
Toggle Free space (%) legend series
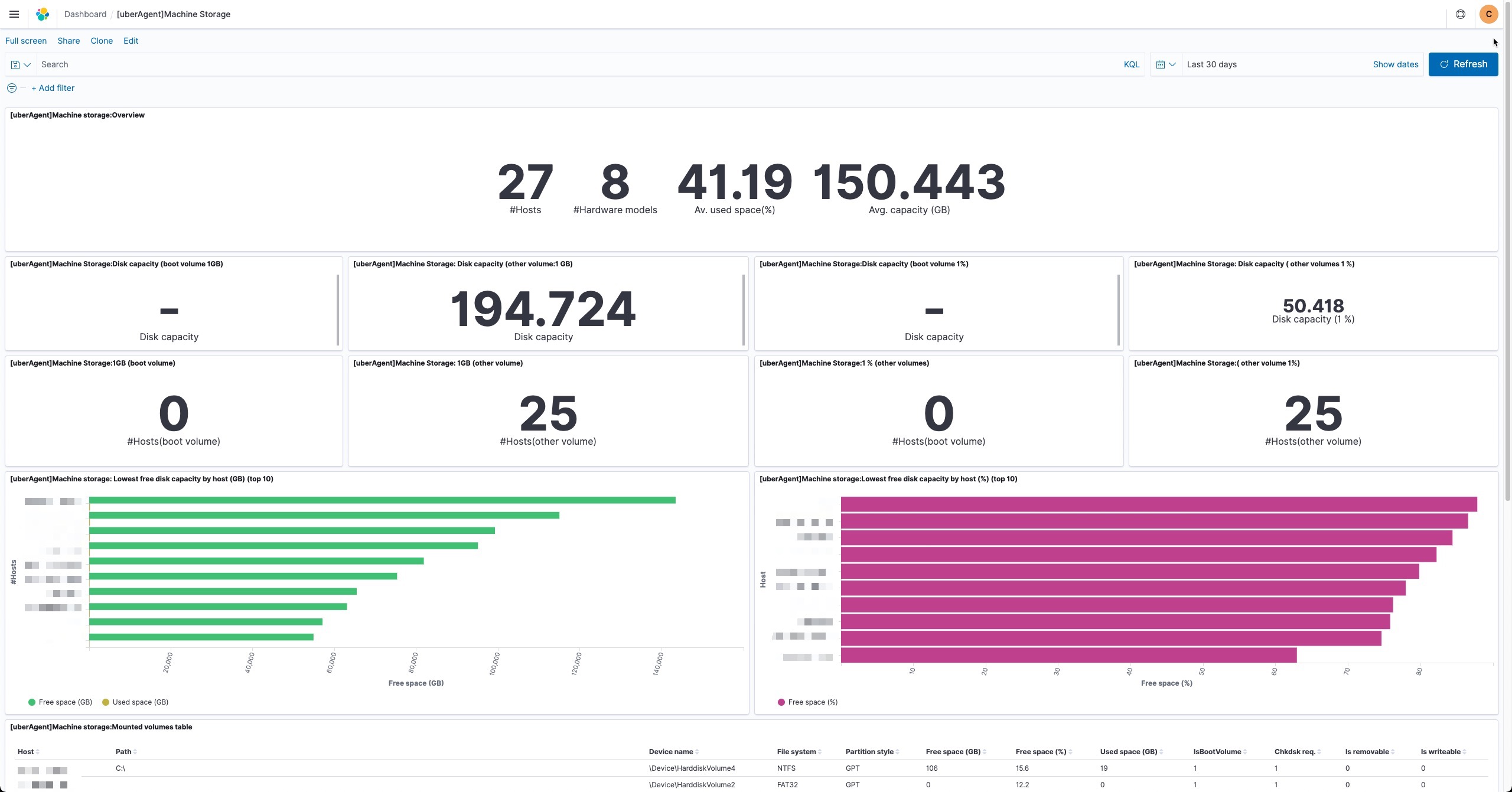(807, 702)
